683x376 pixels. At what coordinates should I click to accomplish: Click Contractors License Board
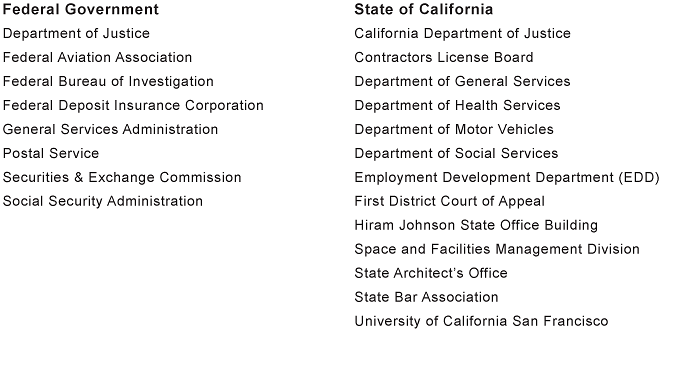click(443, 58)
